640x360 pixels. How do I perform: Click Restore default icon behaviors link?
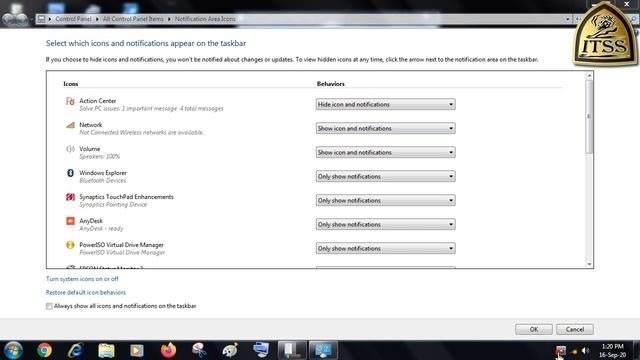86,292
